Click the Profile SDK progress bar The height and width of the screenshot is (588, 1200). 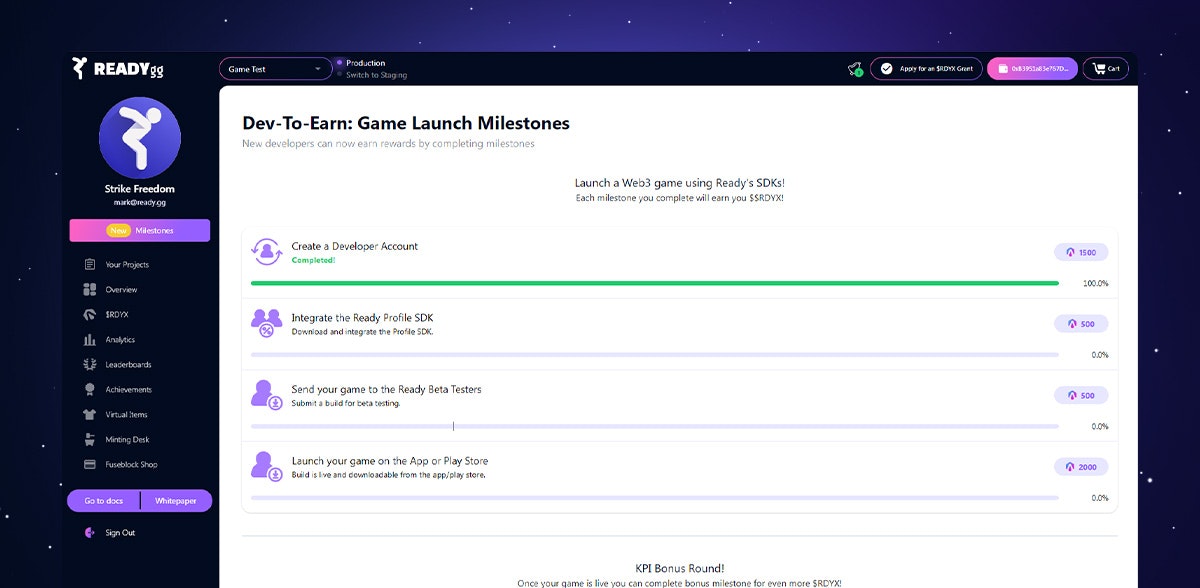(x=655, y=355)
